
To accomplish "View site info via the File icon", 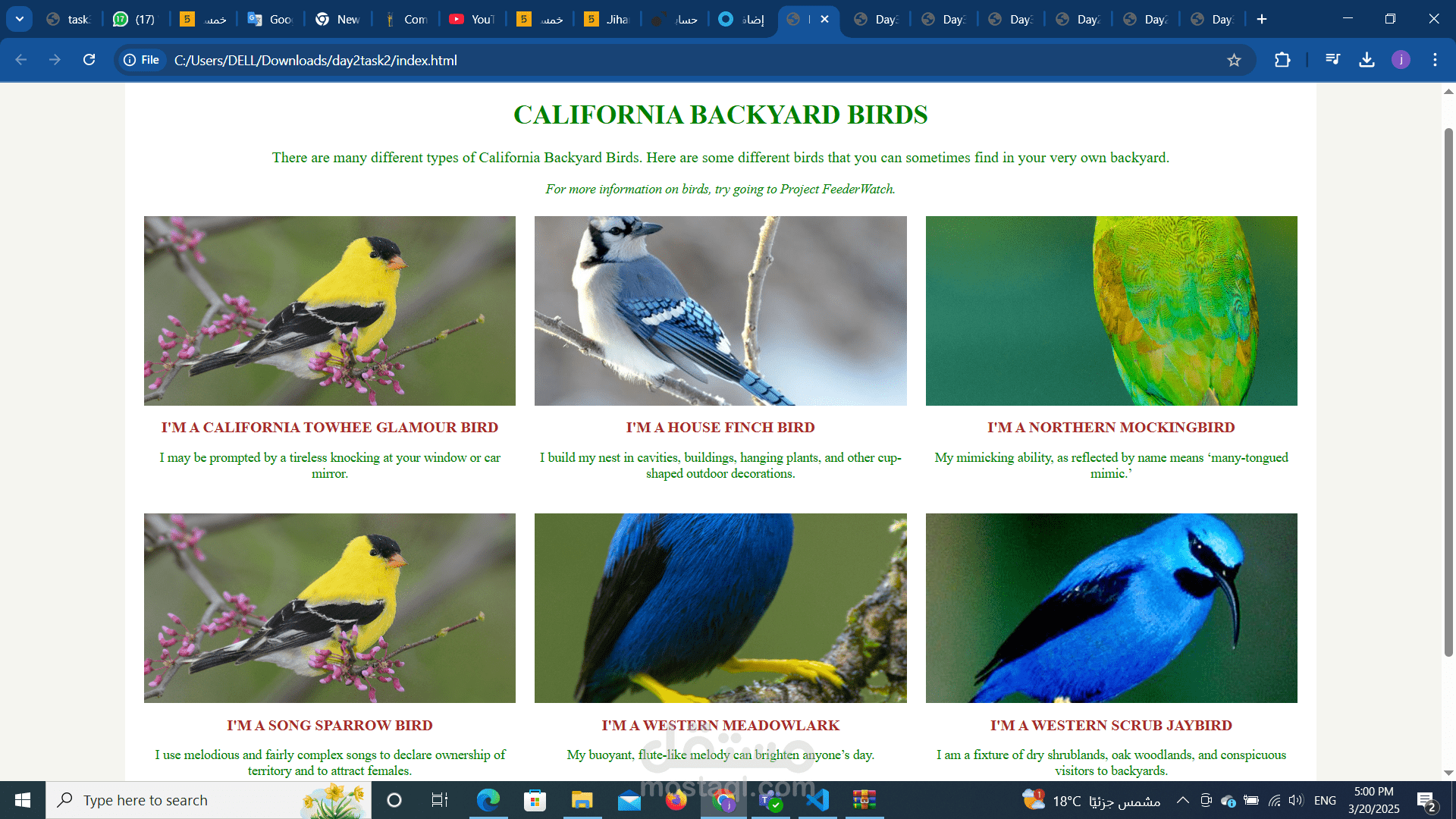I will click(x=142, y=60).
